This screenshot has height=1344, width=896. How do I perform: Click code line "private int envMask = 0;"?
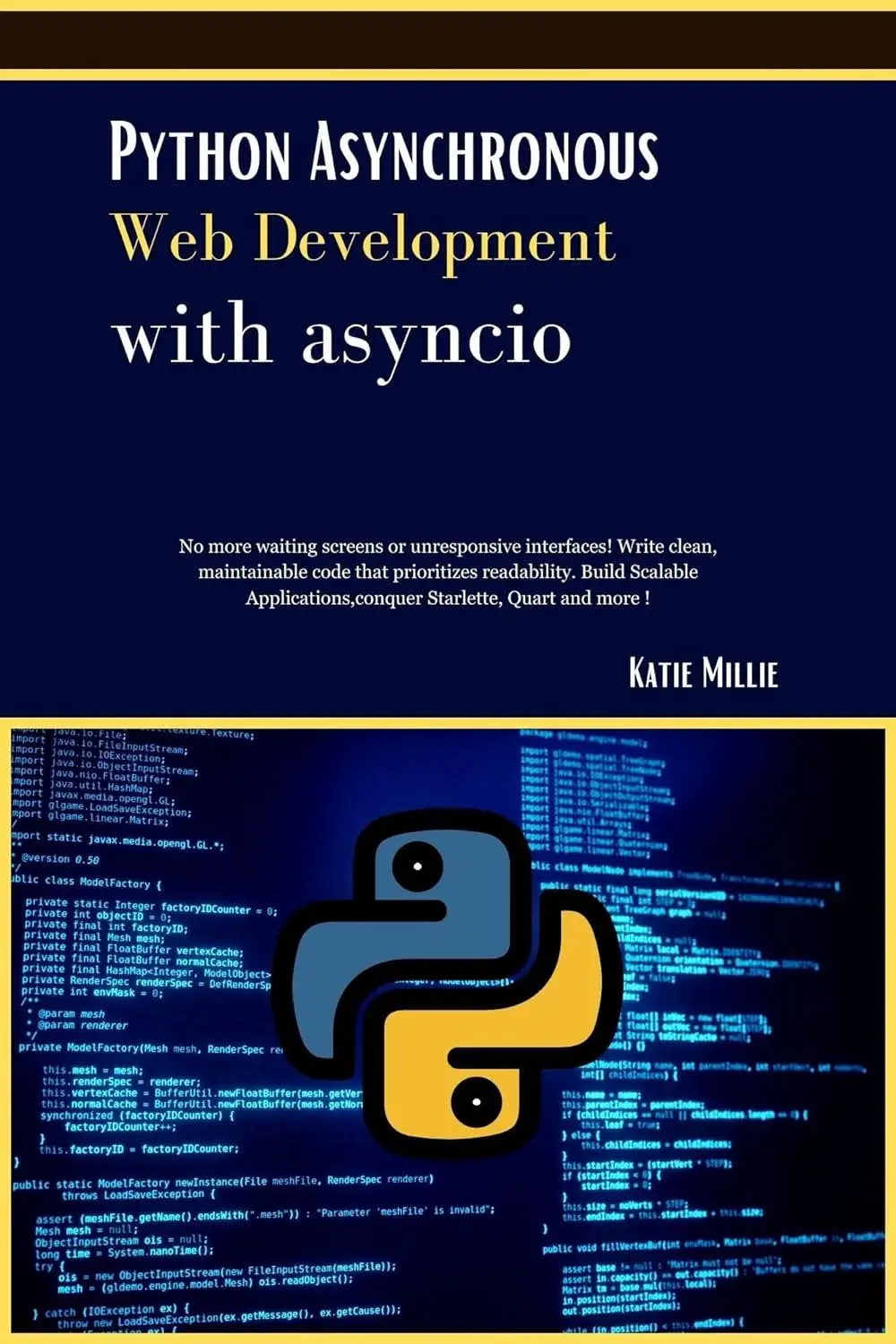click(92, 992)
